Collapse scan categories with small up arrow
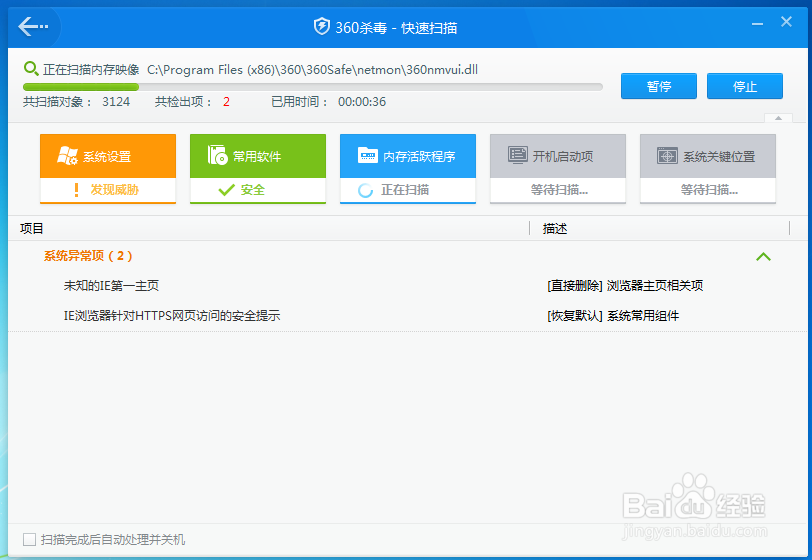 778,118
